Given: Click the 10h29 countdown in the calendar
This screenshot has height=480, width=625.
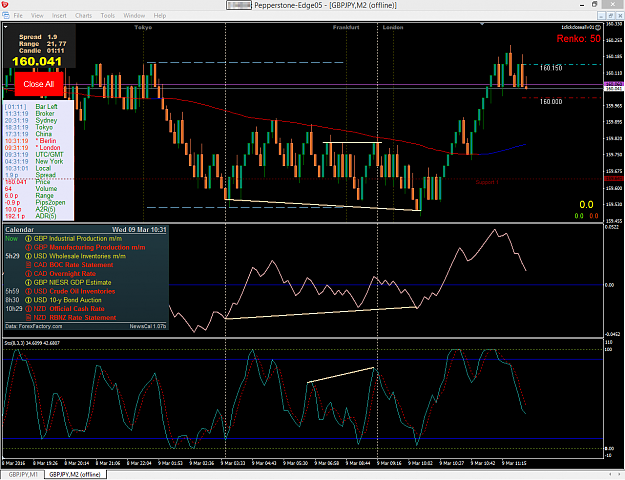Looking at the screenshot, I should [14, 309].
